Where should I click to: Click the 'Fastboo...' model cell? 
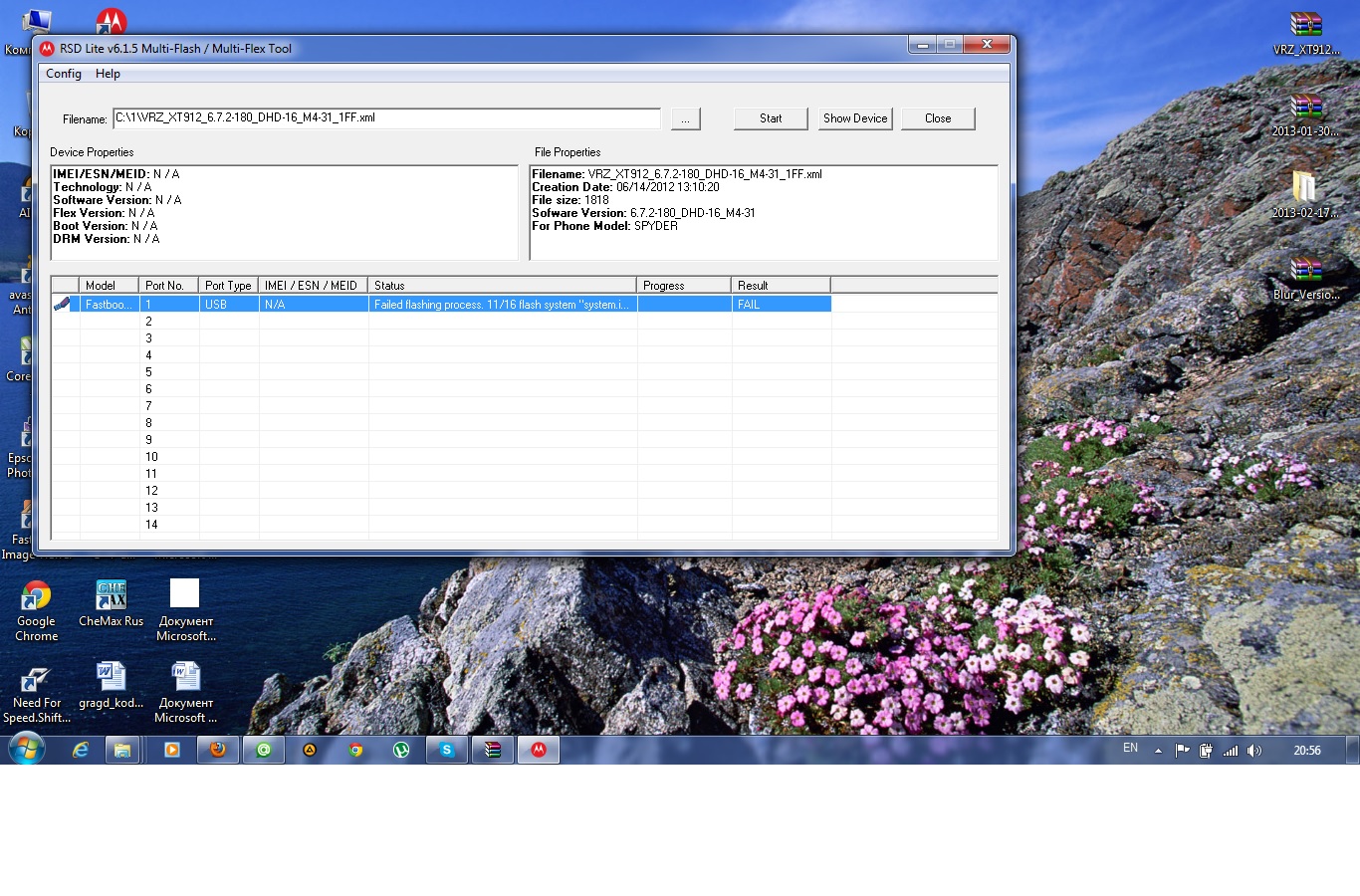110,305
